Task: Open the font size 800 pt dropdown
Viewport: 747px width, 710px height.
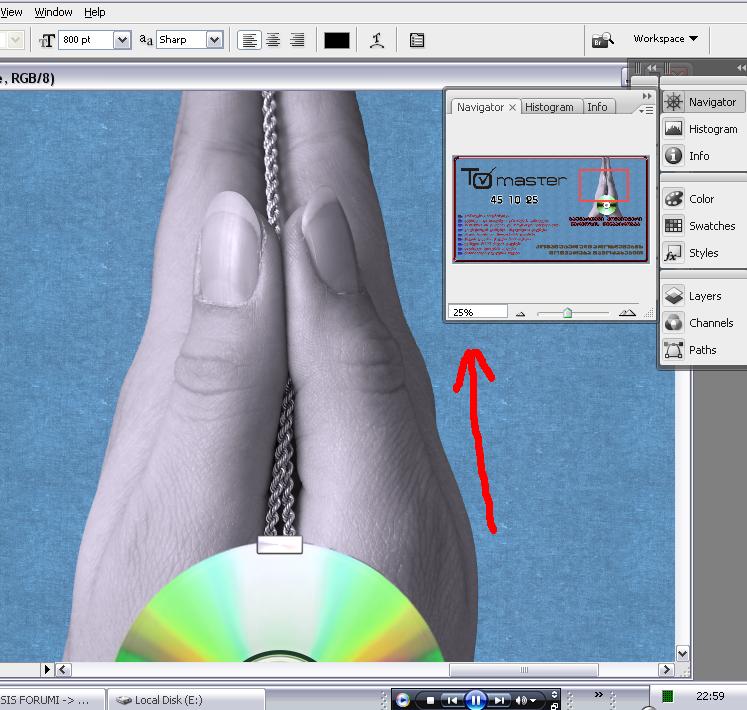Action: [x=122, y=40]
